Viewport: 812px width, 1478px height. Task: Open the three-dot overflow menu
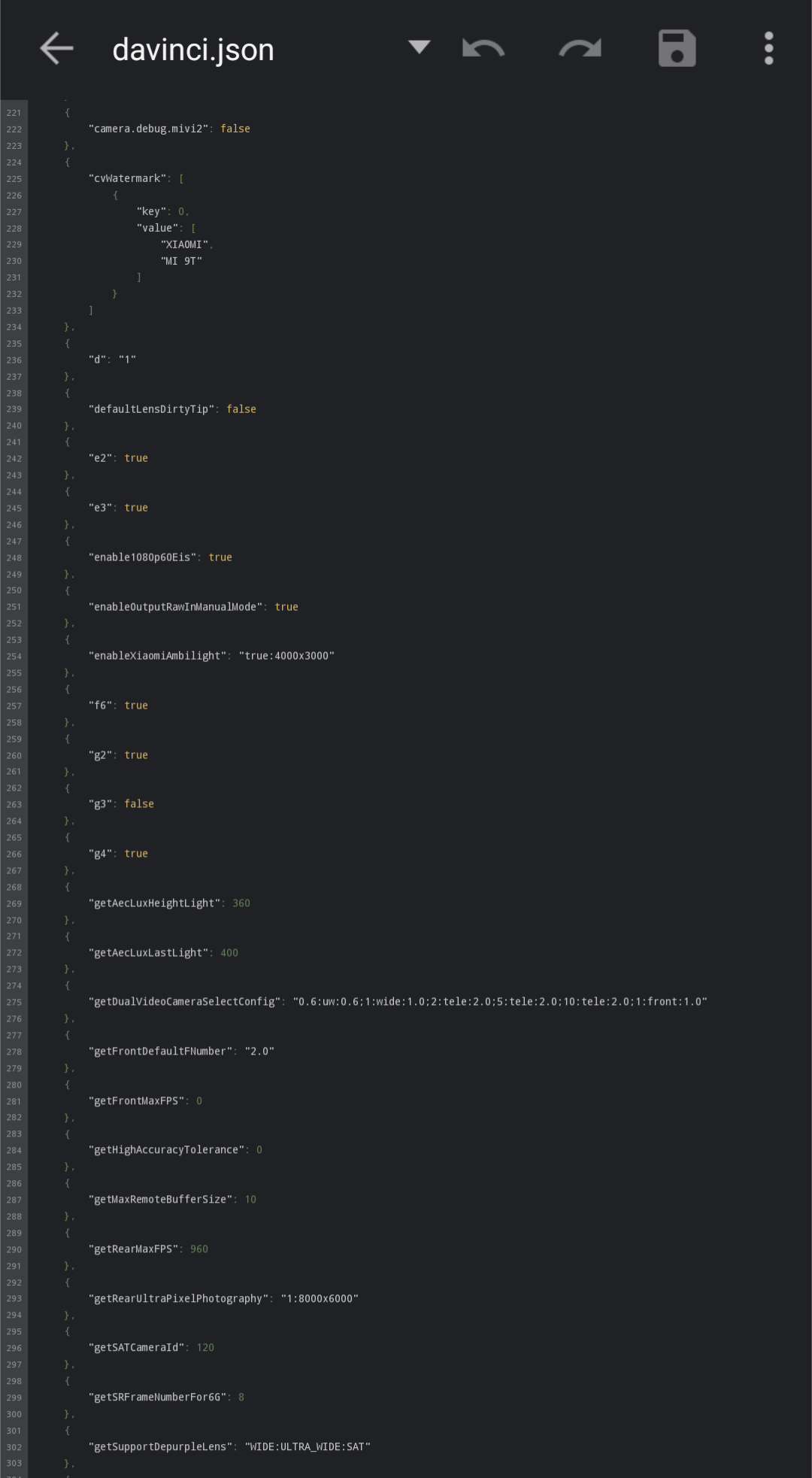768,49
